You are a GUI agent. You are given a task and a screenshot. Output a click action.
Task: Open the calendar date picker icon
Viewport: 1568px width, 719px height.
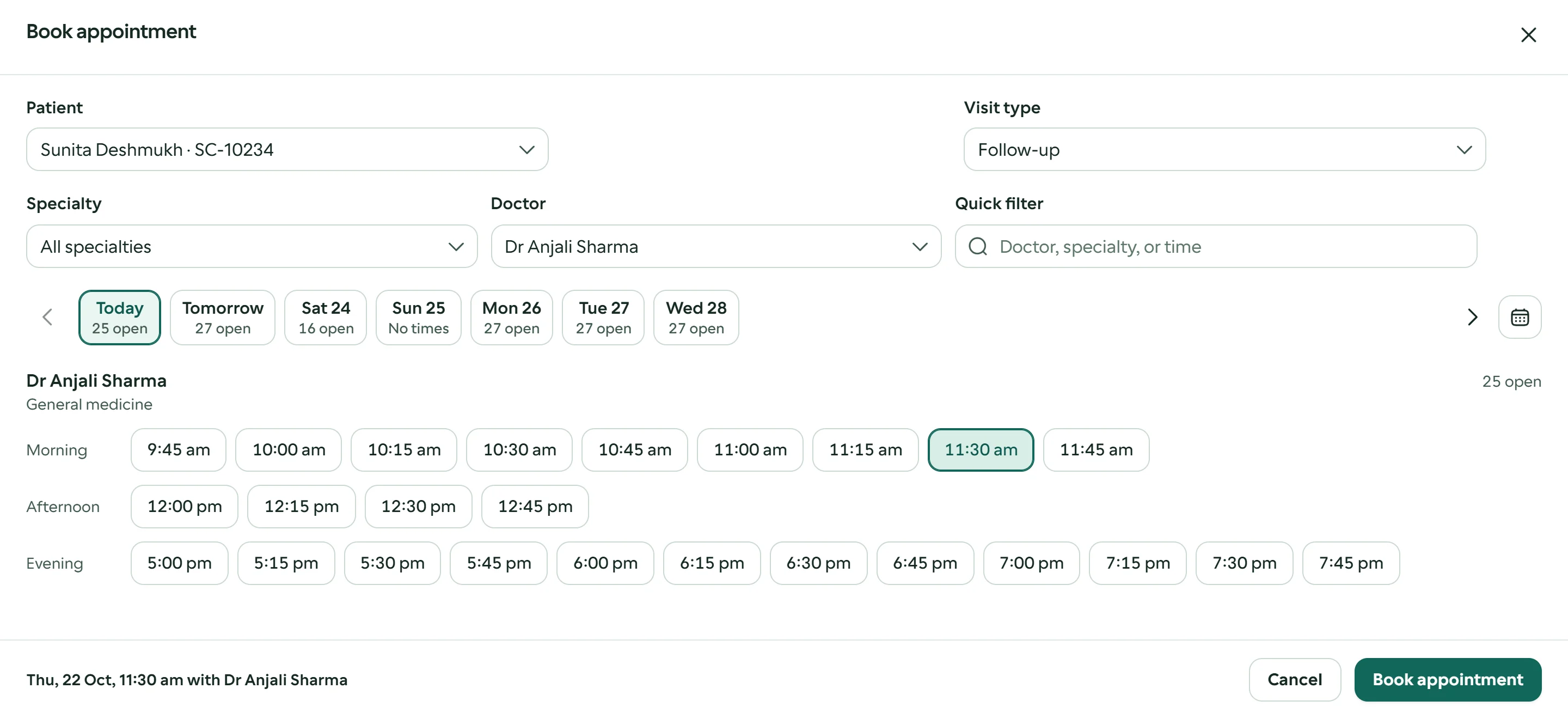1520,316
